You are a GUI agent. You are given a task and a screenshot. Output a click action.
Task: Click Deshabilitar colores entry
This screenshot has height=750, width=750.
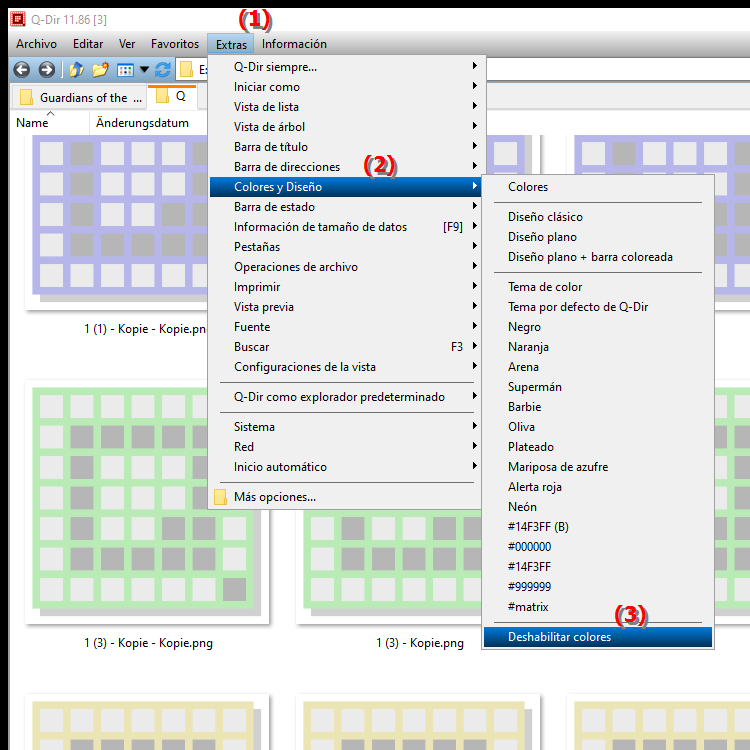point(598,637)
